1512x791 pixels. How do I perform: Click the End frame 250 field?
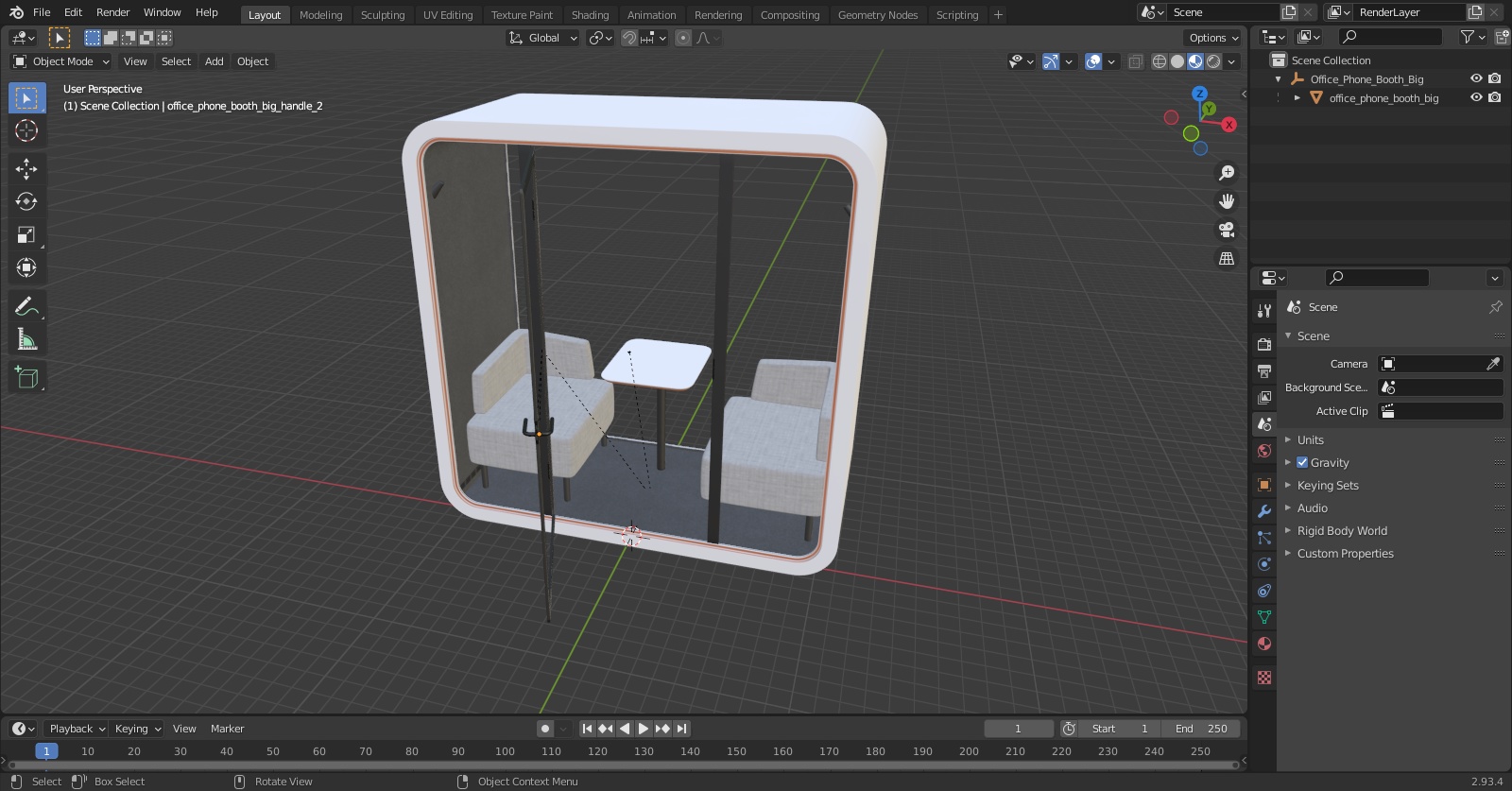[1201, 729]
